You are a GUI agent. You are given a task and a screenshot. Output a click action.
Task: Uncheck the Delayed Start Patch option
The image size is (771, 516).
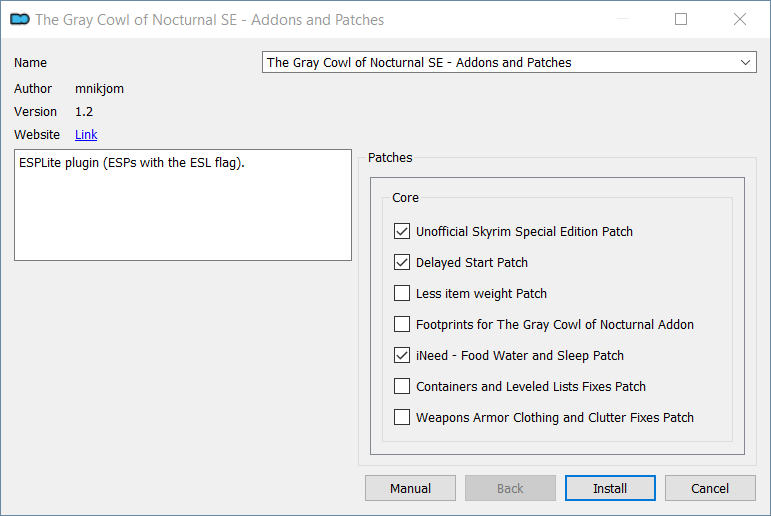[402, 262]
